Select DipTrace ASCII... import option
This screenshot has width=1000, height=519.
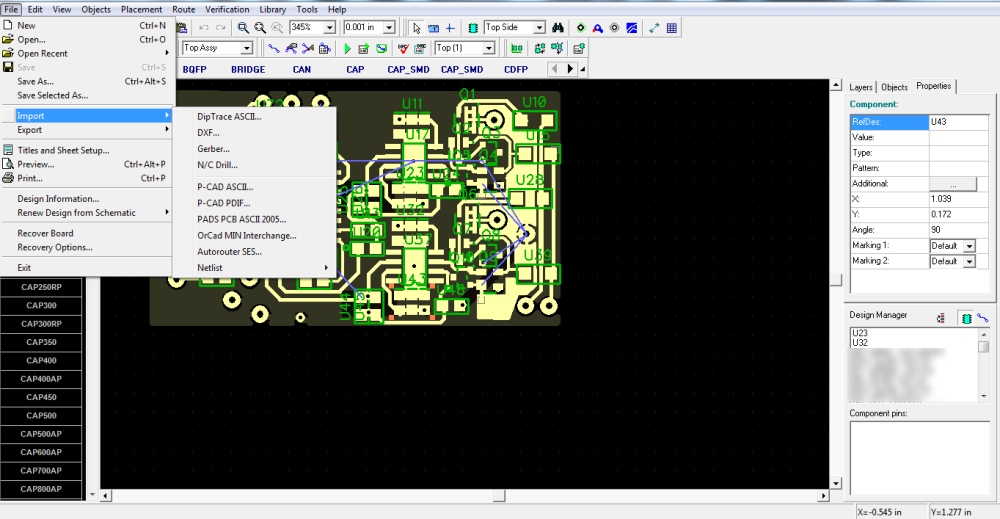[229, 116]
